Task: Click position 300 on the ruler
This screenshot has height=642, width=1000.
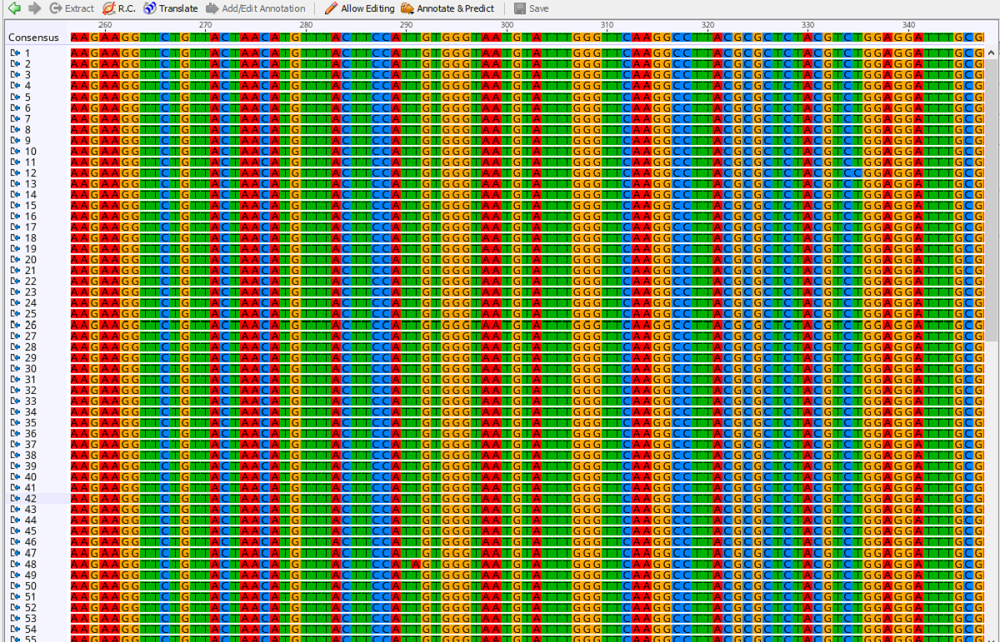Action: tap(507, 25)
